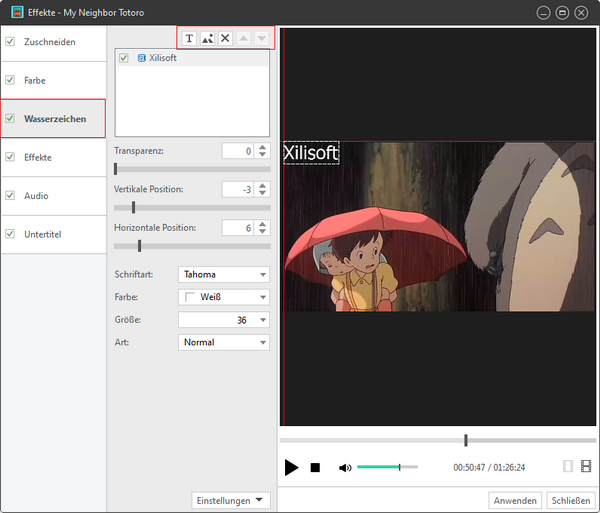Image resolution: width=600 pixels, height=513 pixels.
Task: Open the Größe 36 dropdown
Action: pos(224,320)
